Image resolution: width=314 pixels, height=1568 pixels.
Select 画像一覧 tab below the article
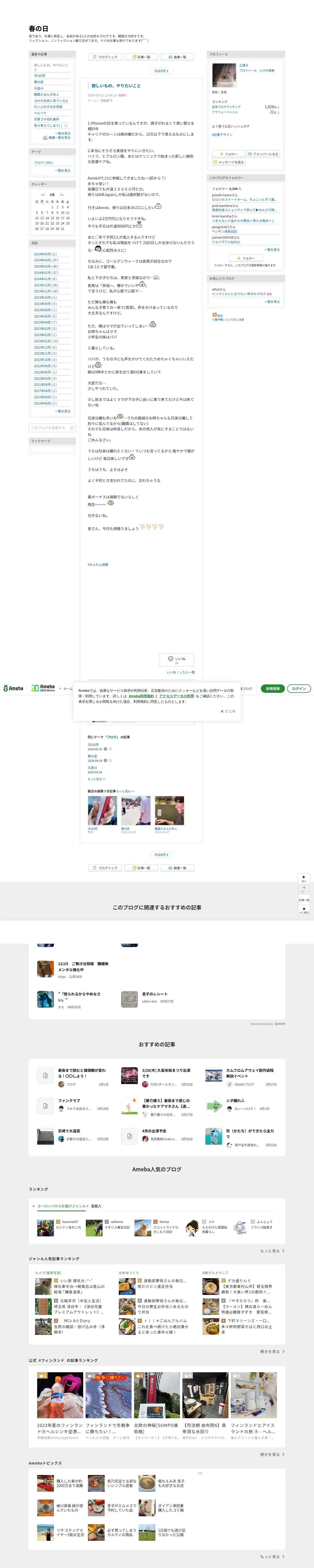coord(177,868)
